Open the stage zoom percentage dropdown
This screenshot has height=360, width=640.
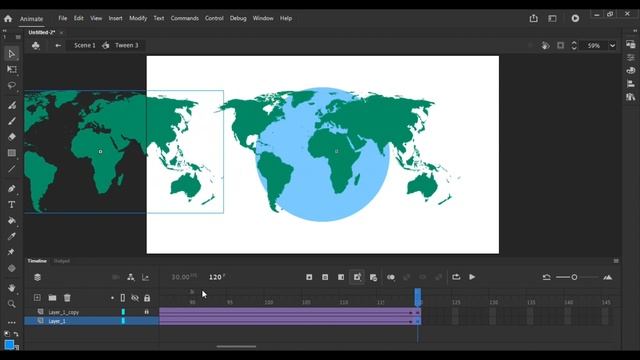tap(612, 46)
